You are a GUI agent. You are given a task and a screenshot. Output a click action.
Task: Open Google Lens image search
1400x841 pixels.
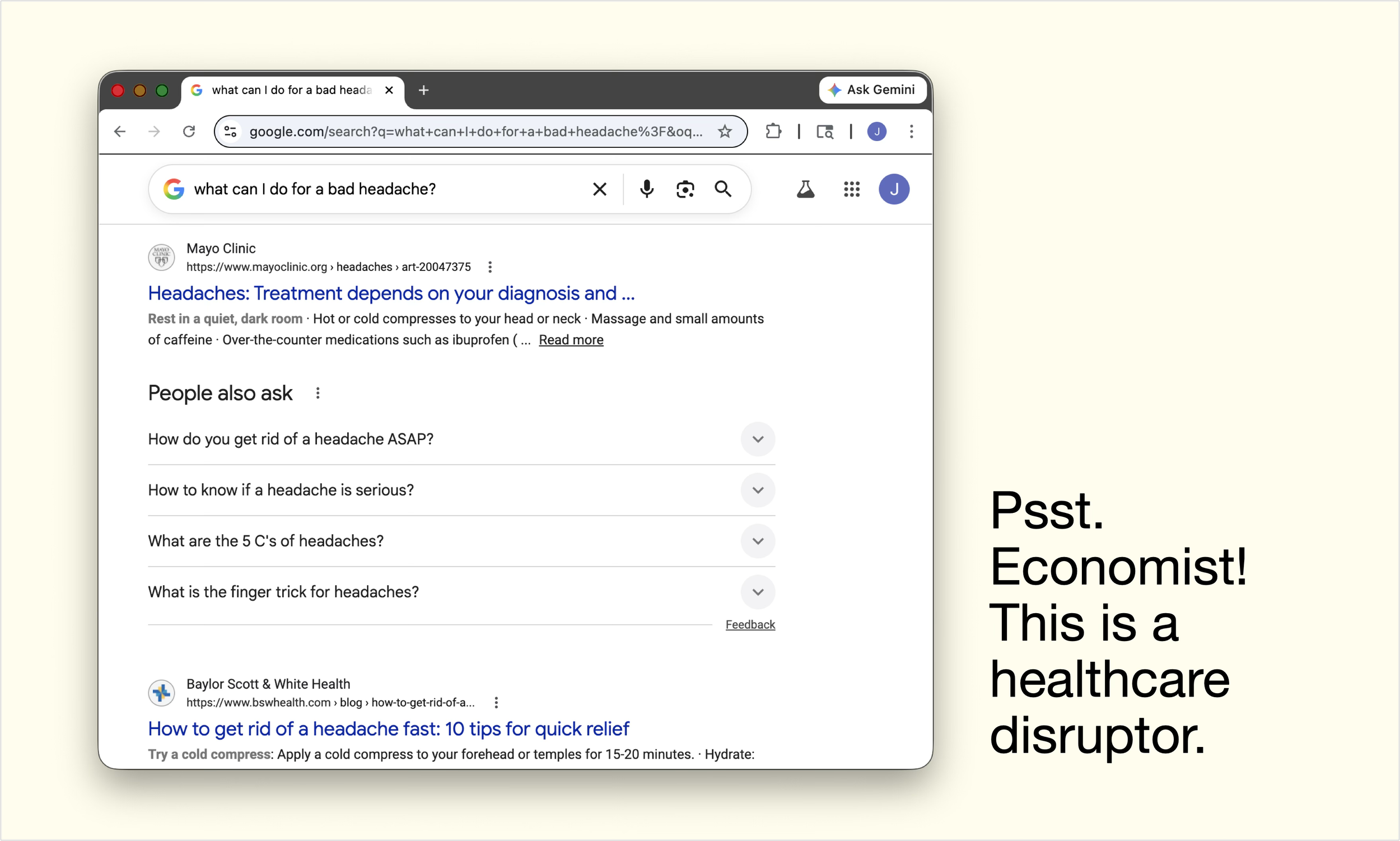[685, 189]
